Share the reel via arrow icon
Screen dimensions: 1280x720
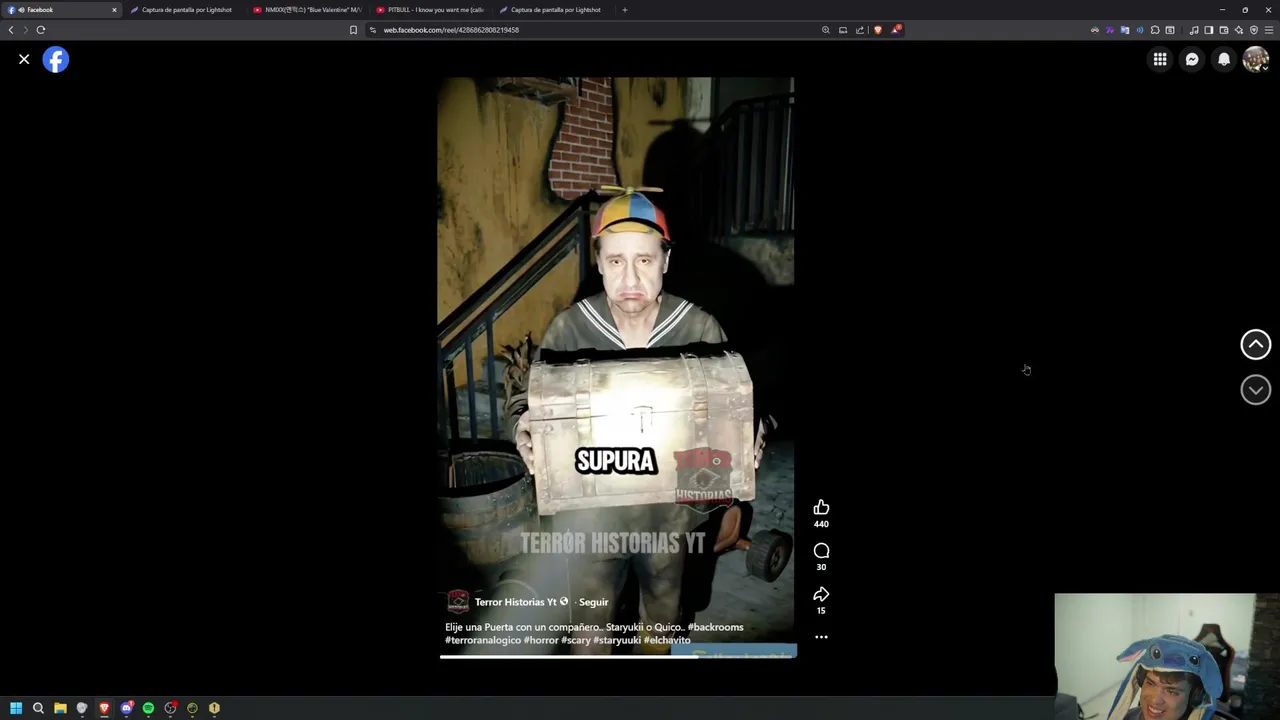click(821, 595)
